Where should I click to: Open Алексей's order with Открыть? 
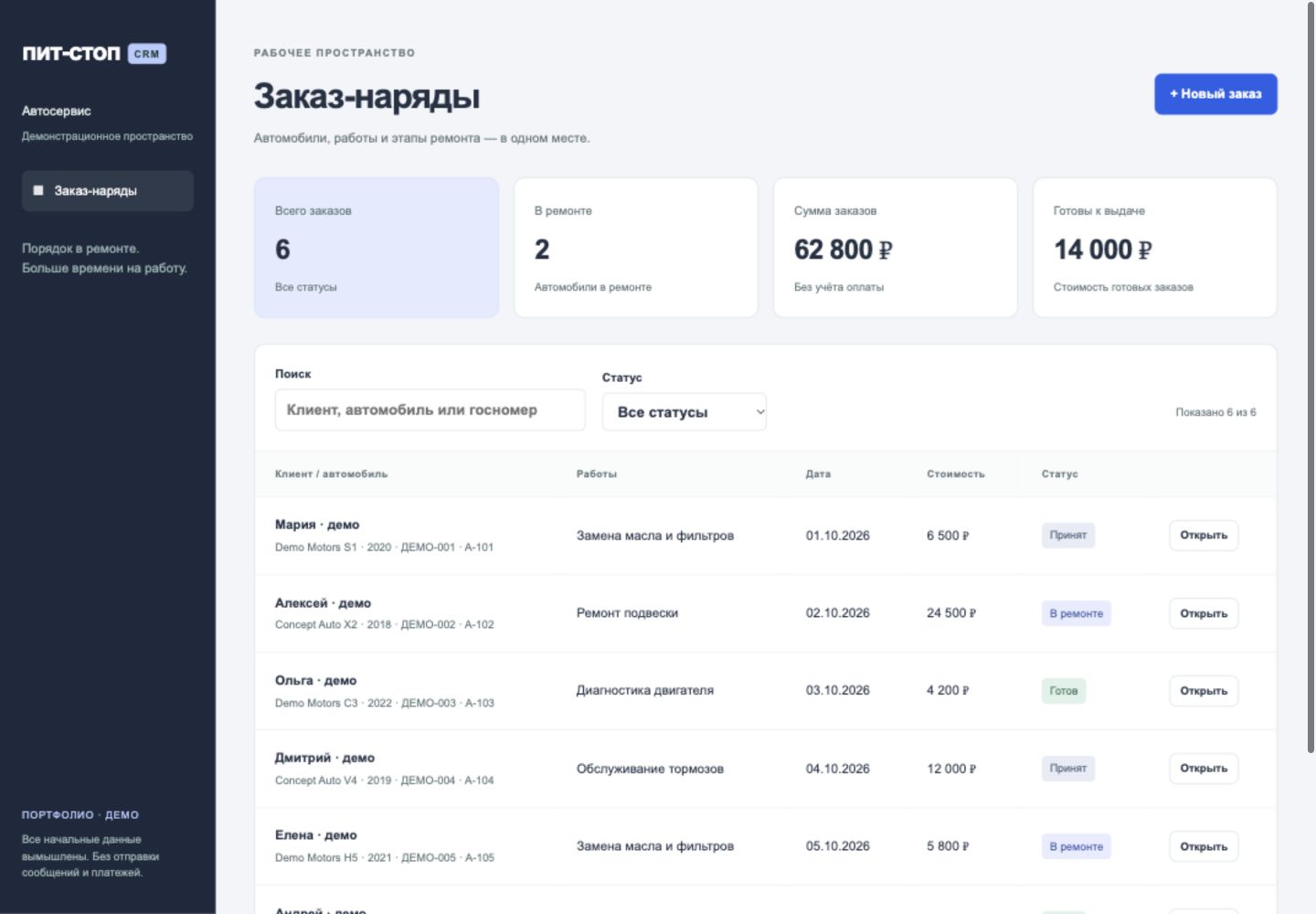coord(1204,613)
